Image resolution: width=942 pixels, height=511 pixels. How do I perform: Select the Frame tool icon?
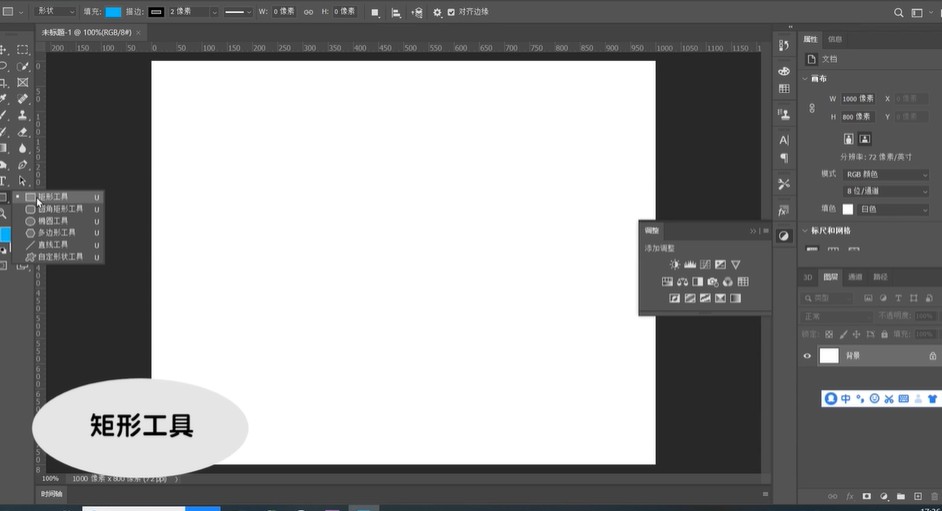pyautogui.click(x=23, y=82)
